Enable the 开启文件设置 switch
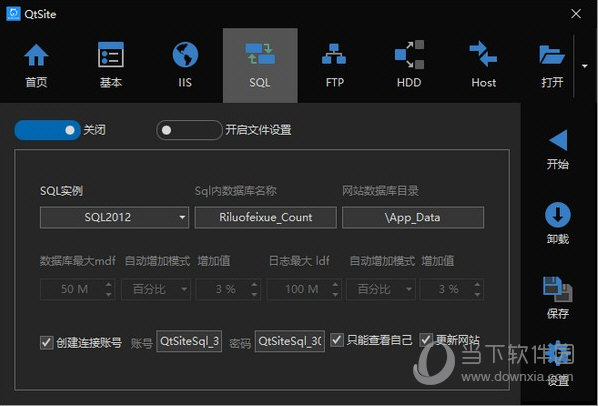598x406 pixels. [x=189, y=130]
